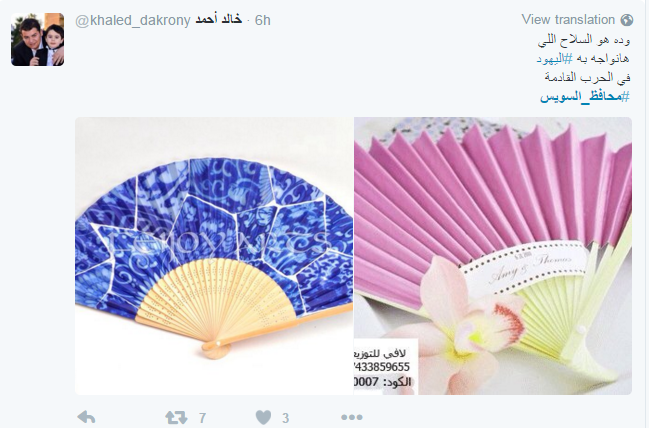This screenshot has height=428, width=649.
Task: Open the display name خالد أحمد
Action: click(219, 19)
